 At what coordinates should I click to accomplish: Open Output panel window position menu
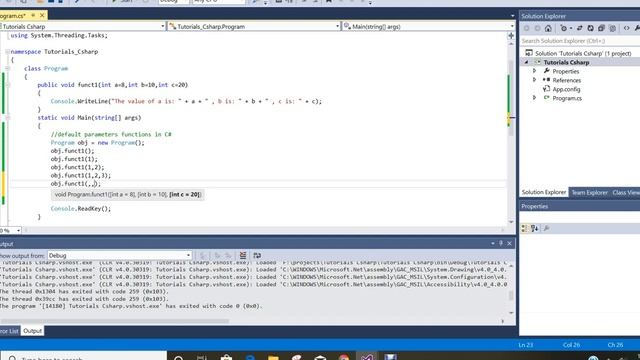(493, 243)
